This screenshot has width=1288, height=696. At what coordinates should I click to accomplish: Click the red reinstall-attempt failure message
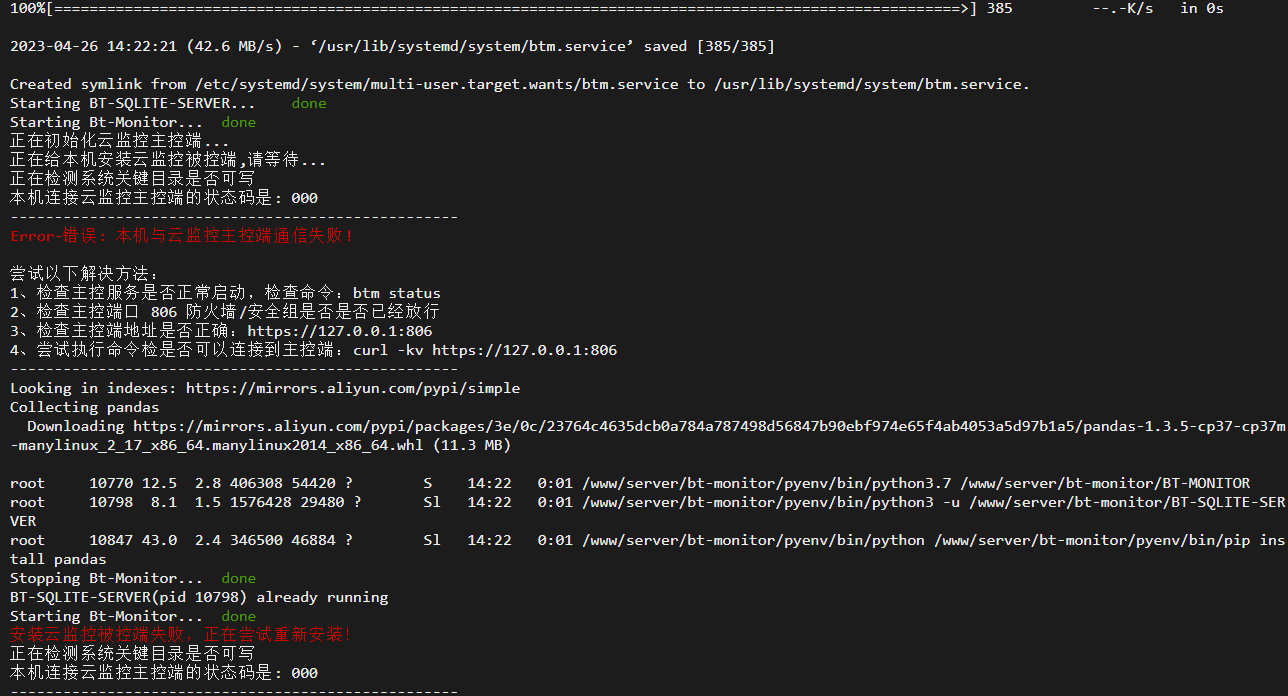(180, 635)
